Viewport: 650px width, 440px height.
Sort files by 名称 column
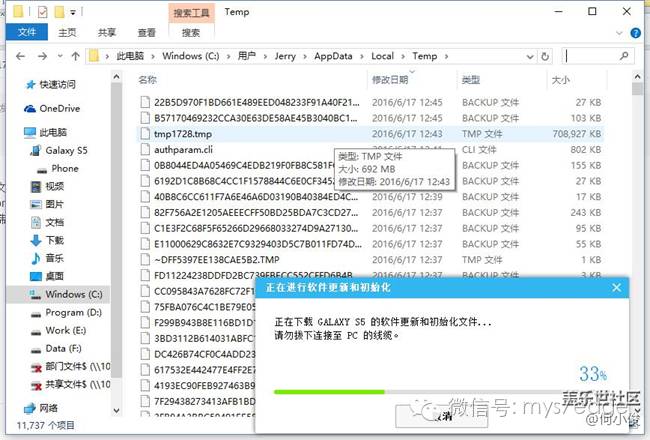148,80
